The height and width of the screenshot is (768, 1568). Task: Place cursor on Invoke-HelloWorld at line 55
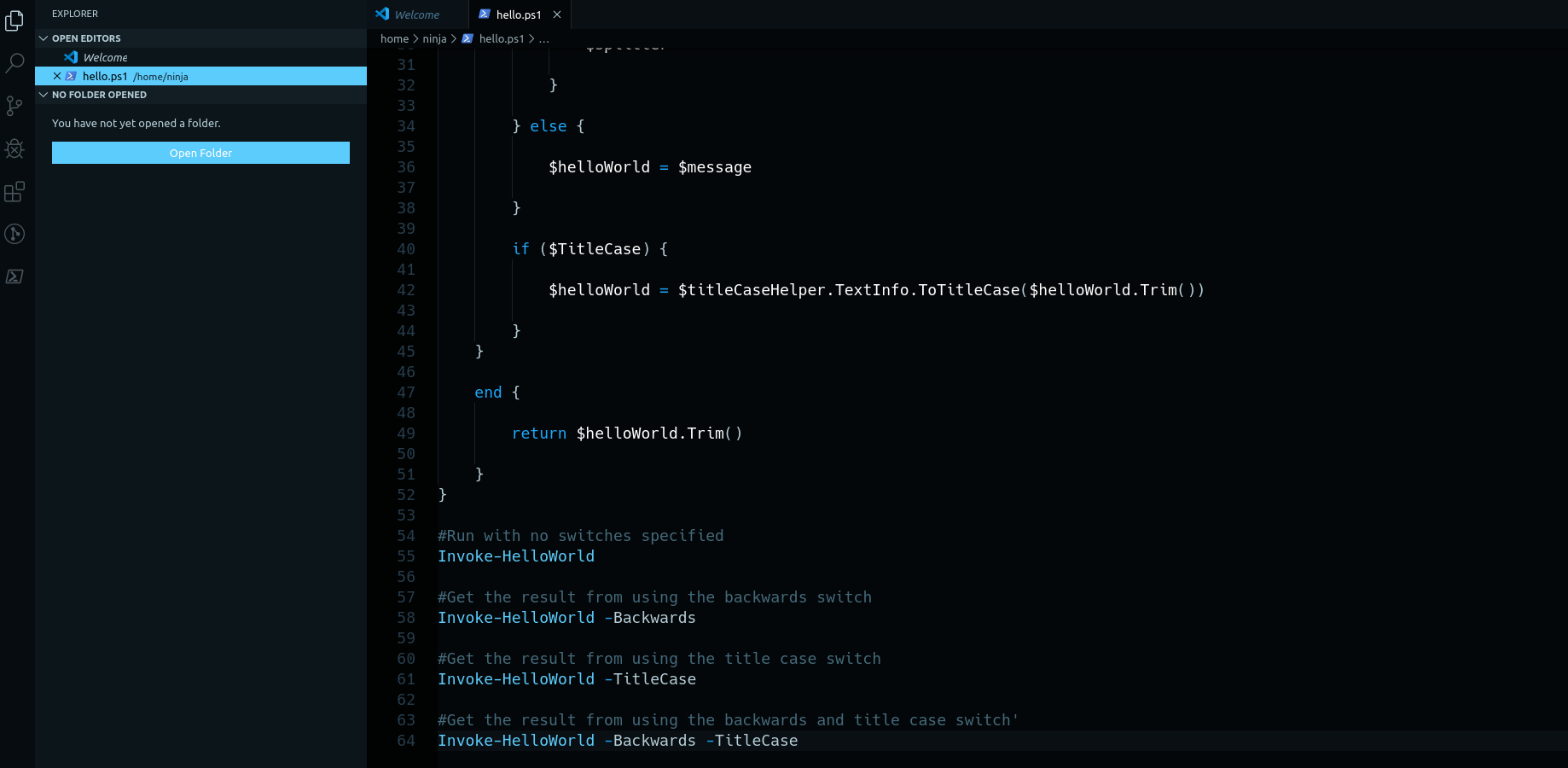point(515,556)
